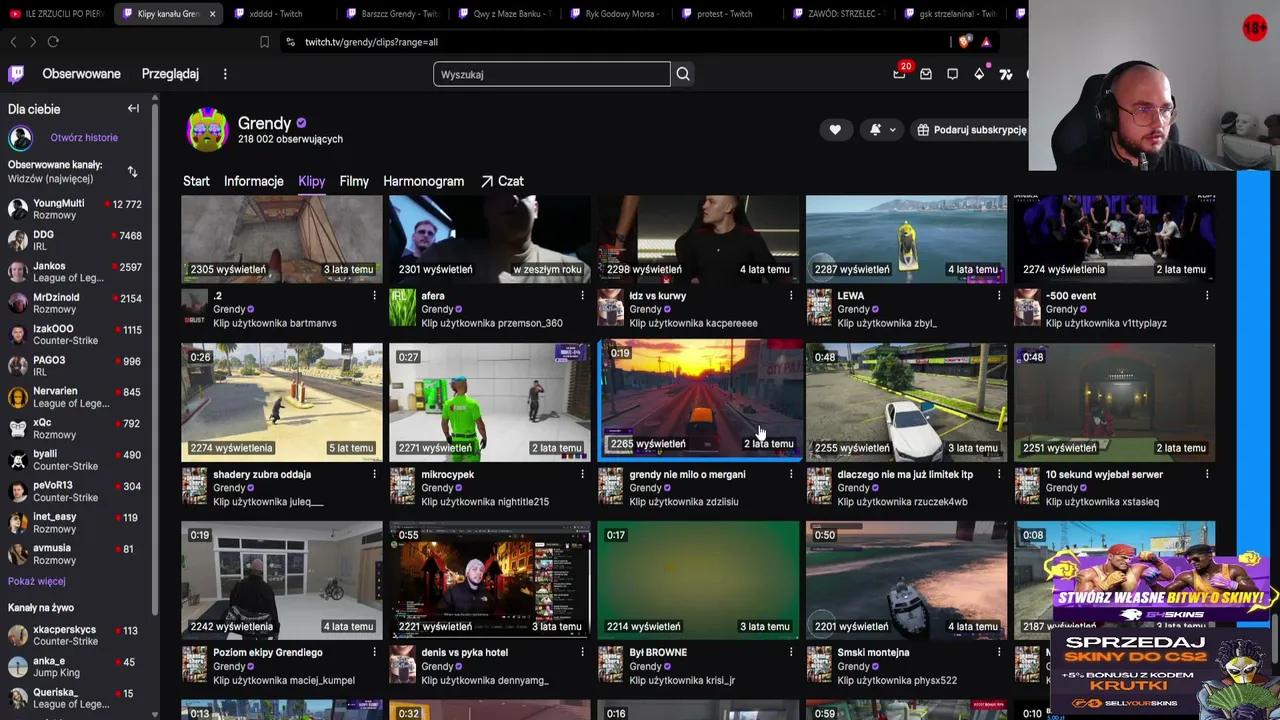Open the whispers chat bubble icon
This screenshot has width=1280, height=720.
point(952,74)
